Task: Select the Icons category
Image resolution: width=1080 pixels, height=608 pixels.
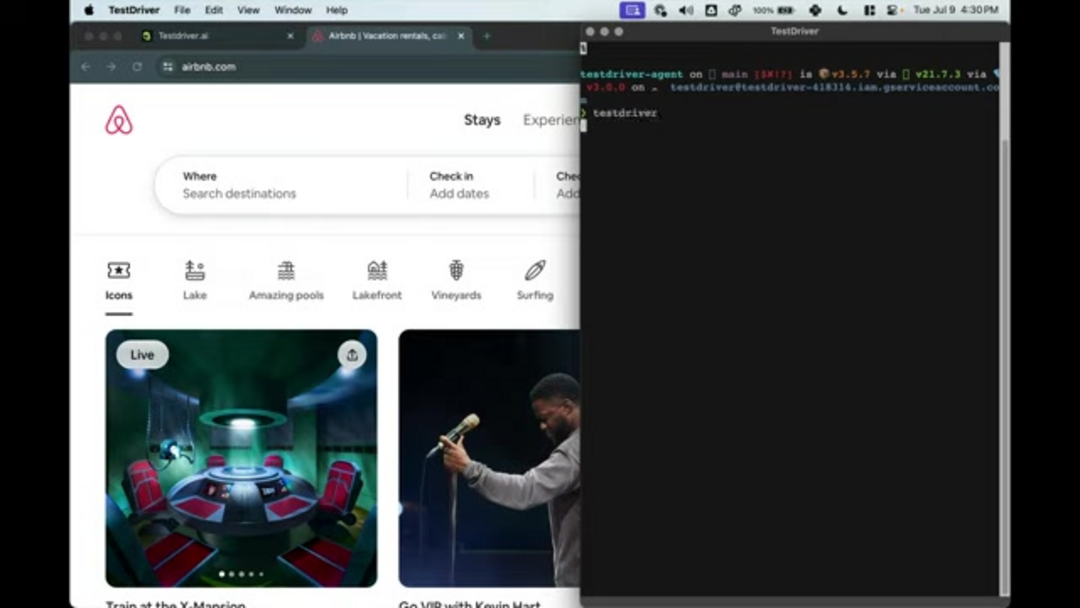Action: pos(119,279)
